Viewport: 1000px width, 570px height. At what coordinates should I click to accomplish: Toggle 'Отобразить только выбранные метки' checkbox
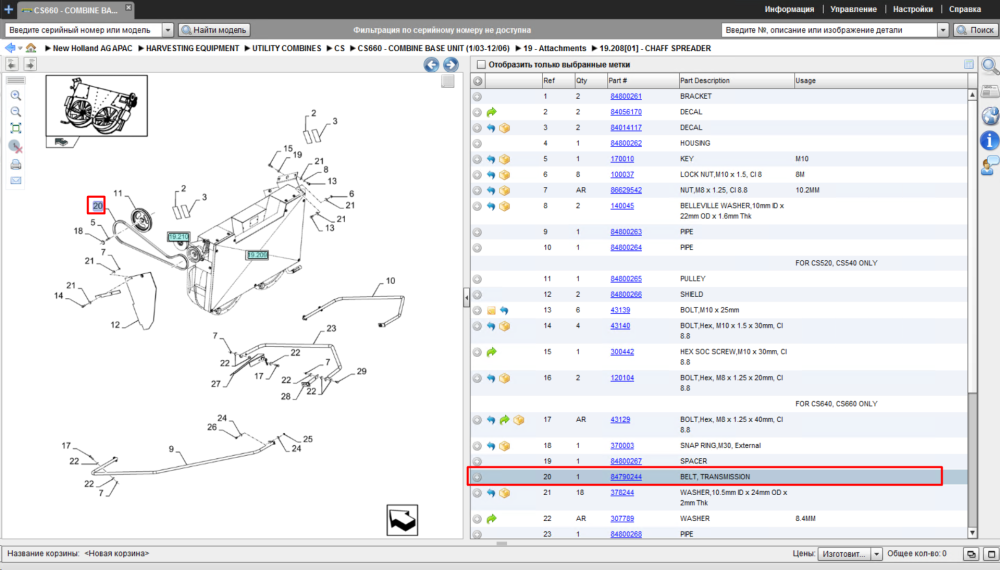(482, 64)
